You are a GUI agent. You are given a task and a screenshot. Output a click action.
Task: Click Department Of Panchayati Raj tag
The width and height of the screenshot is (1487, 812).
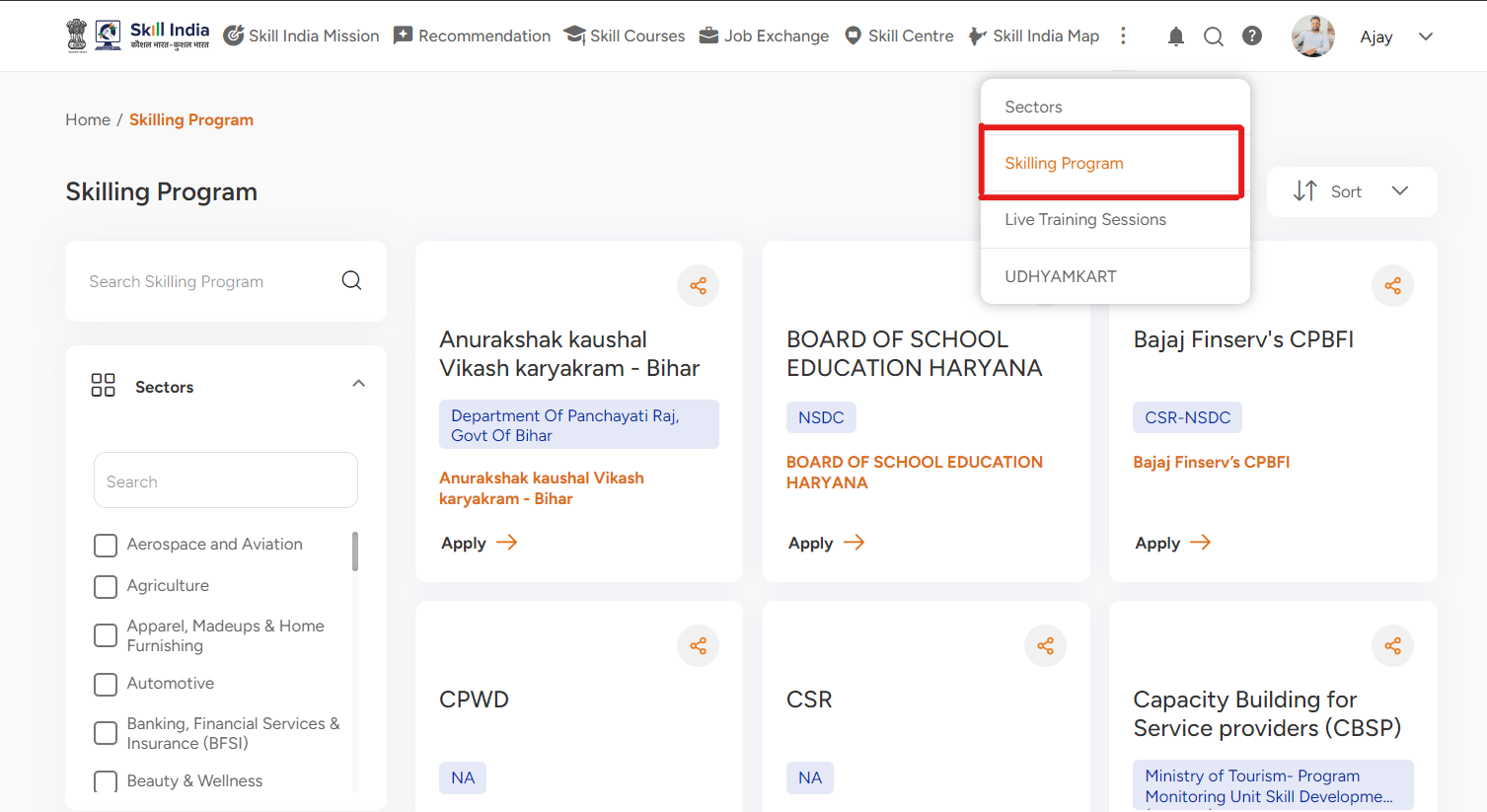pos(579,424)
